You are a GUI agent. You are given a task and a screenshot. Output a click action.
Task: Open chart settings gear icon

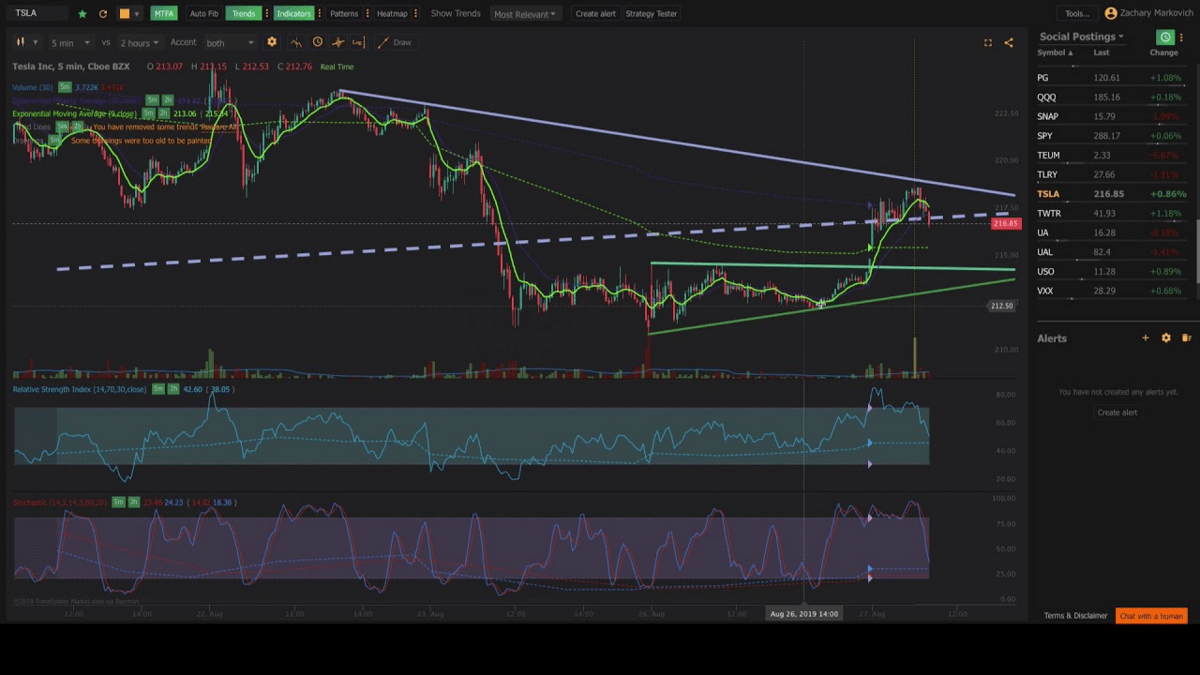[x=272, y=42]
